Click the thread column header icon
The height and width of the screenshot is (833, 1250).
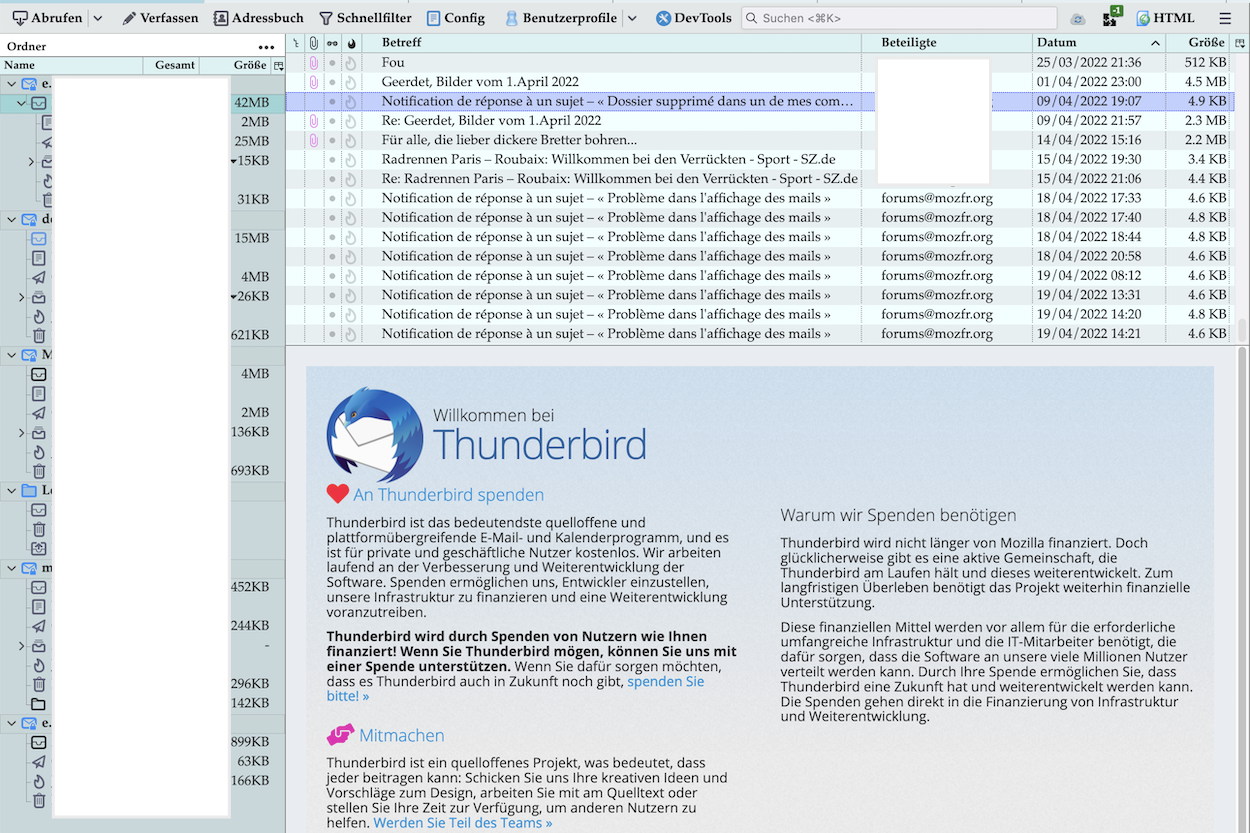(295, 43)
